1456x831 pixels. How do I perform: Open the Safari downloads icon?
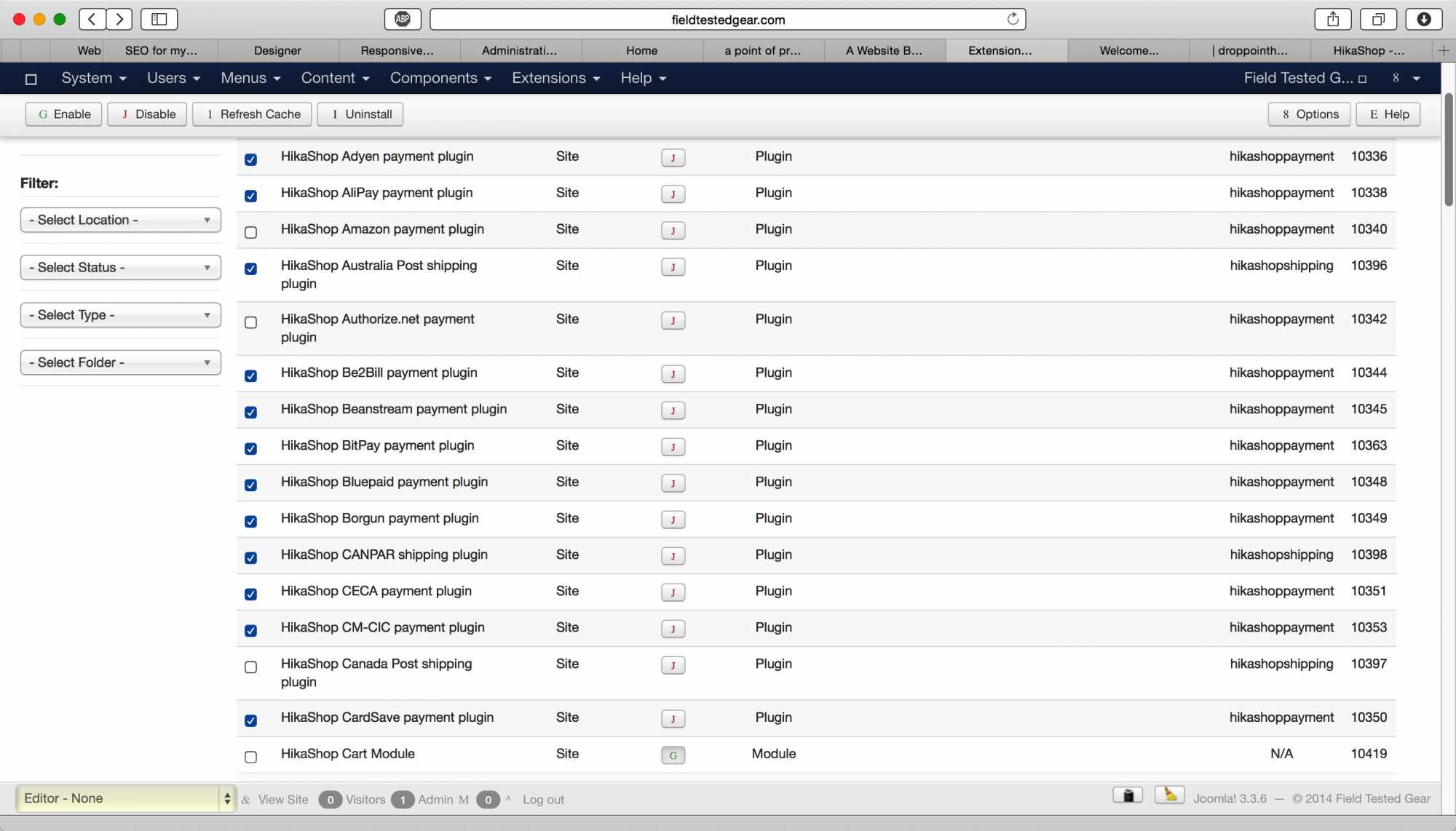pos(1423,20)
